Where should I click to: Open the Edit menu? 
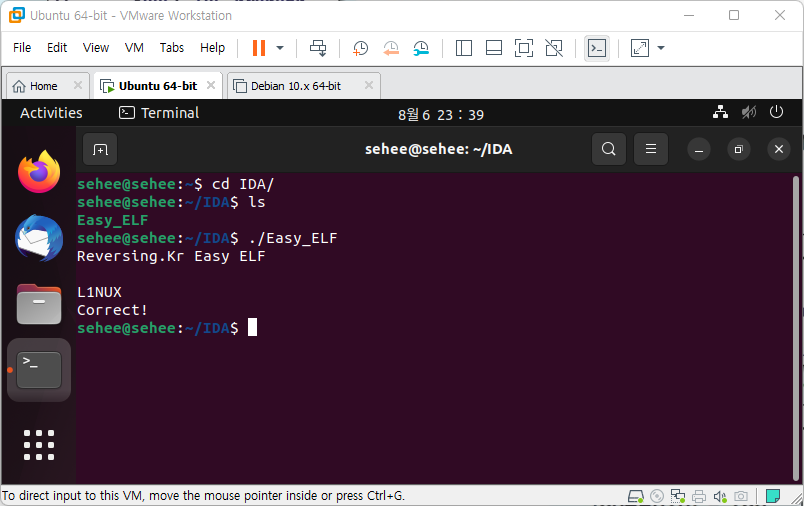pyautogui.click(x=57, y=48)
